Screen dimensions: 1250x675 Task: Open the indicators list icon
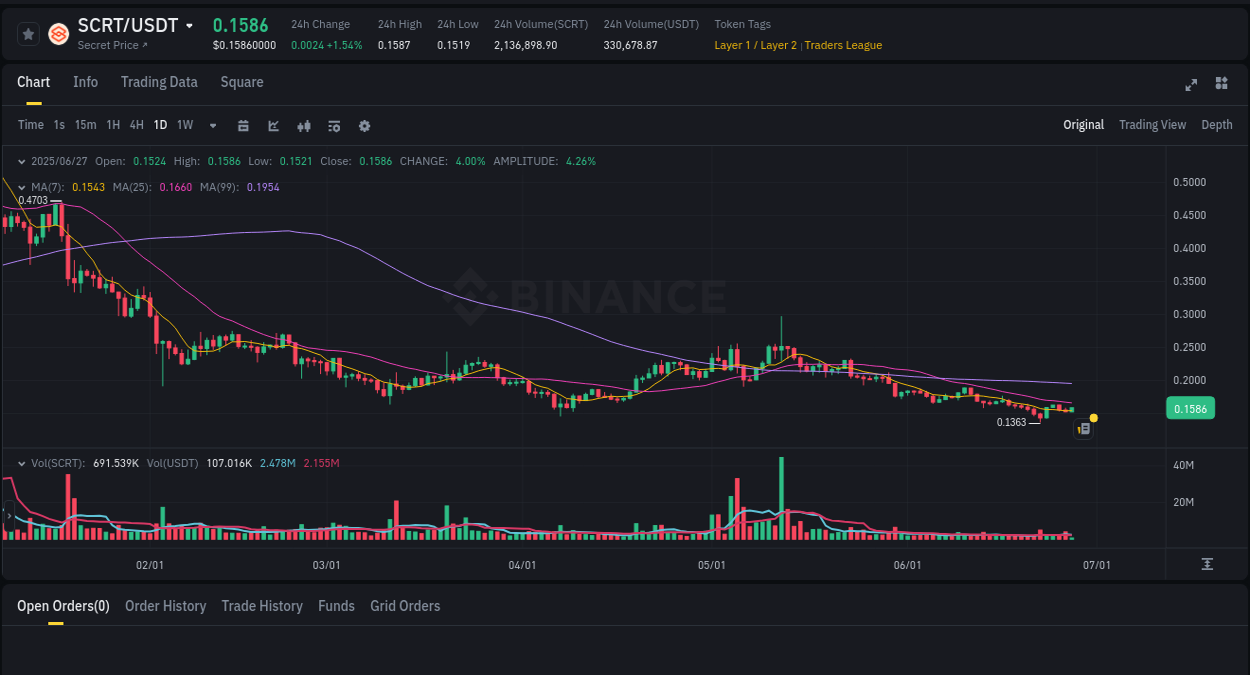click(x=333, y=125)
